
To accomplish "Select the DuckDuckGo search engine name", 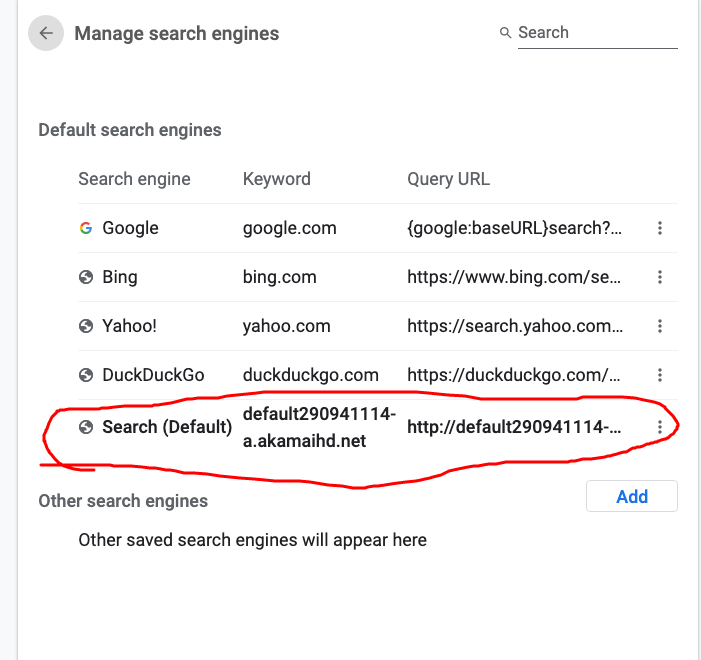I will coord(153,375).
